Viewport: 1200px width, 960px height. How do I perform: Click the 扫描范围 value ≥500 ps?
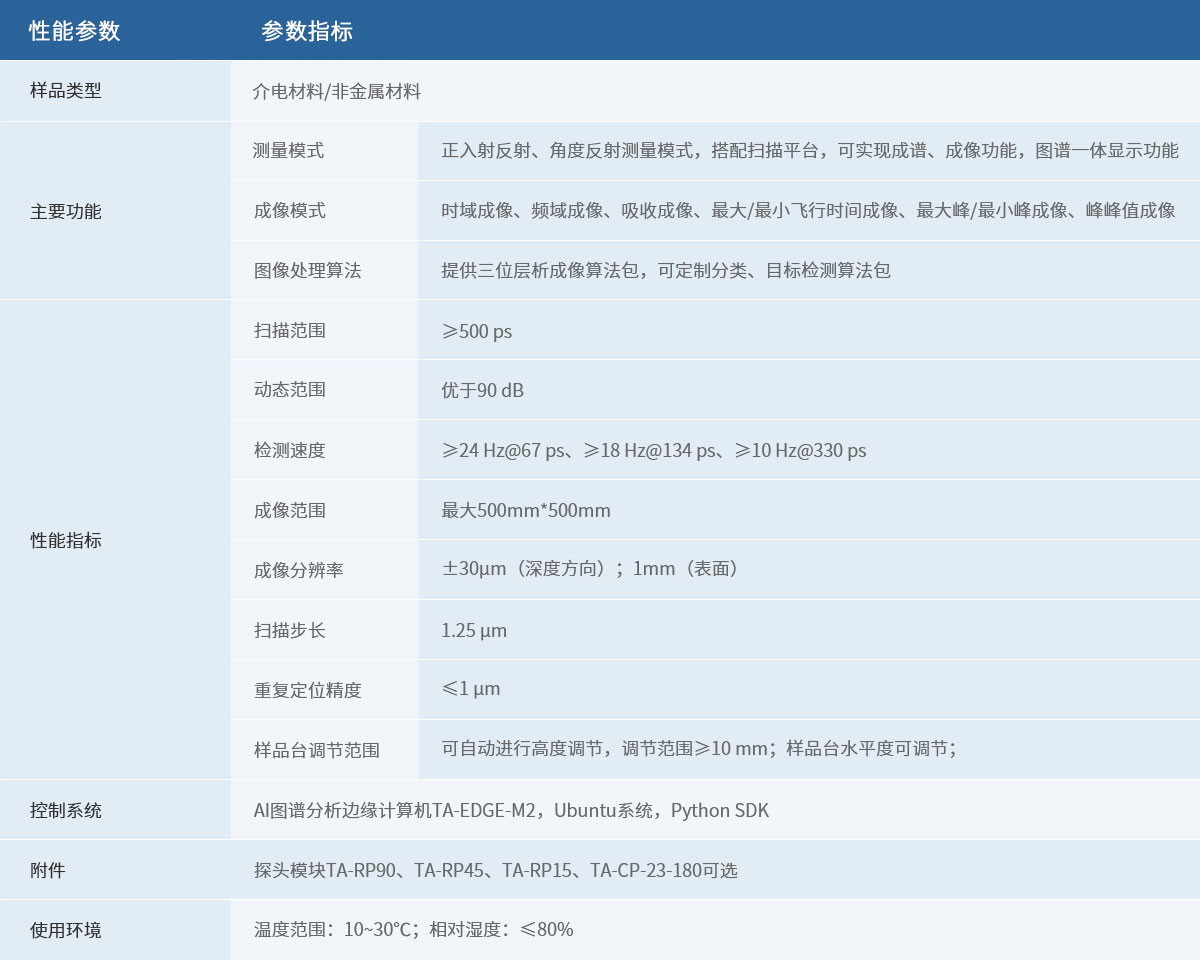pyautogui.click(x=477, y=331)
